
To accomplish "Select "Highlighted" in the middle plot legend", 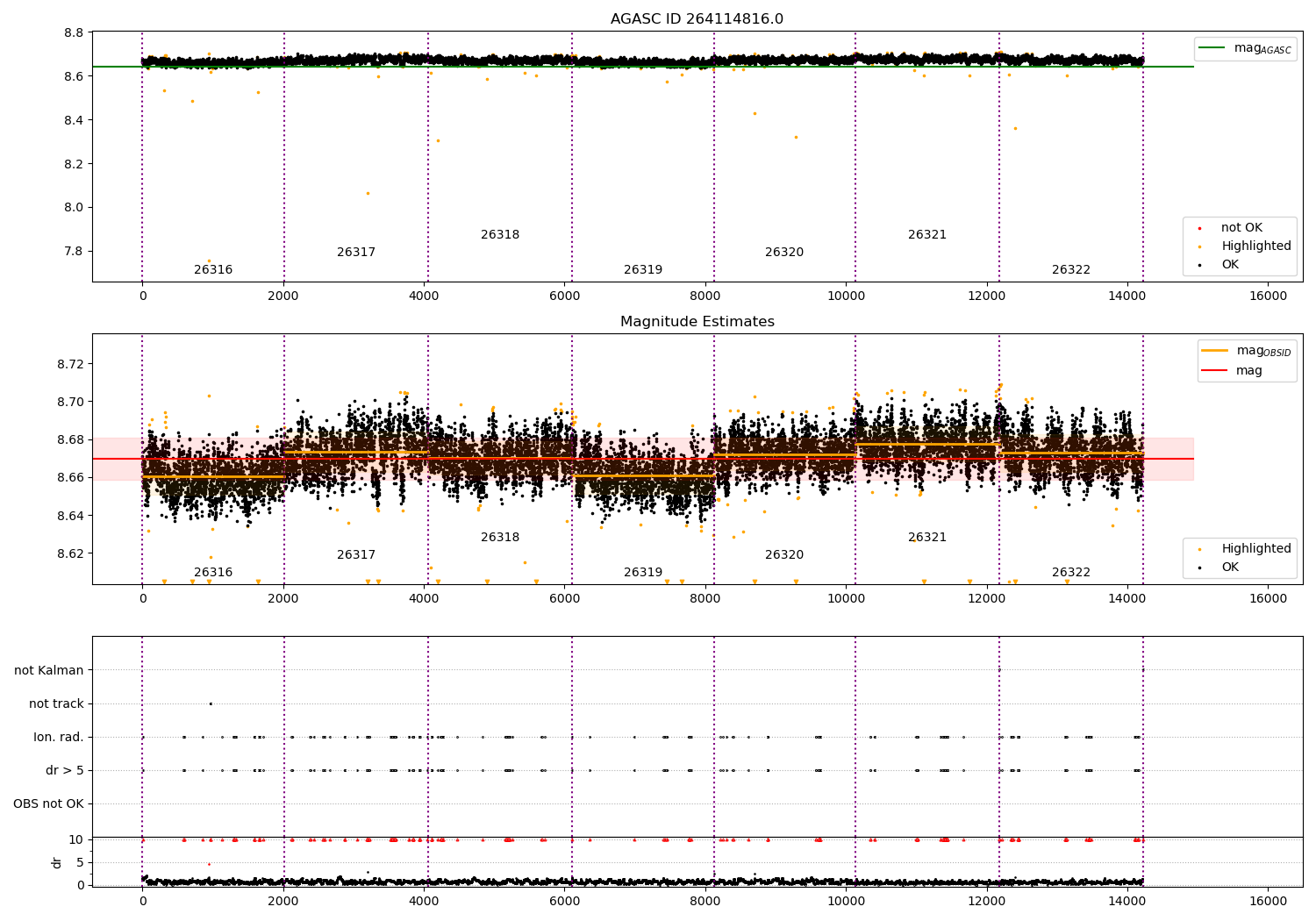I will (x=1256, y=549).
